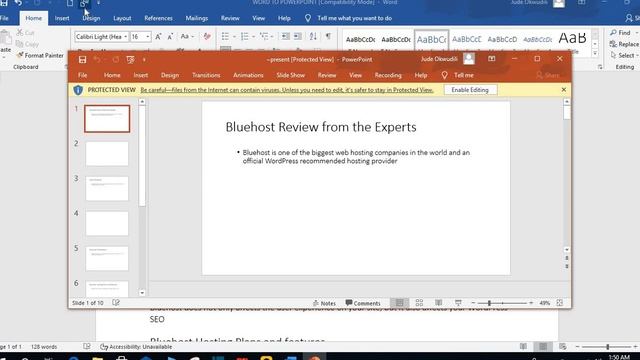The width and height of the screenshot is (640, 360).
Task: Click Word's Decrease Font Size icon
Action: (x=171, y=37)
